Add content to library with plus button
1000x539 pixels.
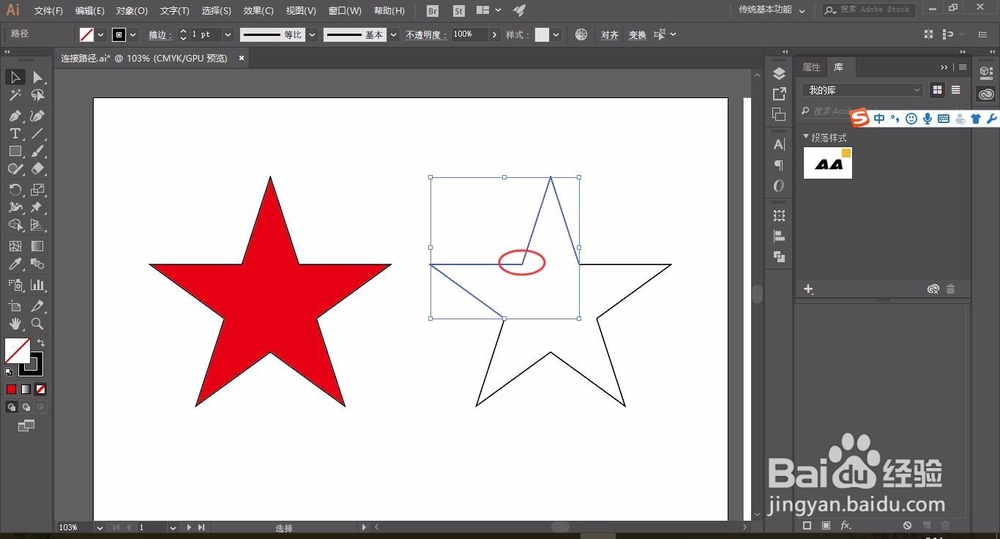(808, 289)
